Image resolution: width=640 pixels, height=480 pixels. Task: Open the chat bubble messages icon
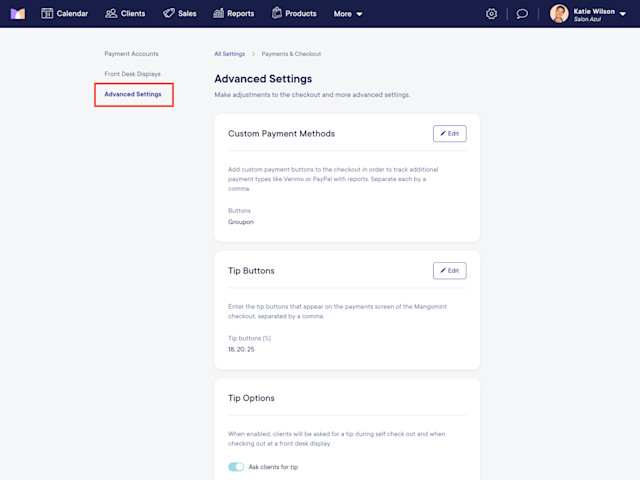[x=522, y=14]
